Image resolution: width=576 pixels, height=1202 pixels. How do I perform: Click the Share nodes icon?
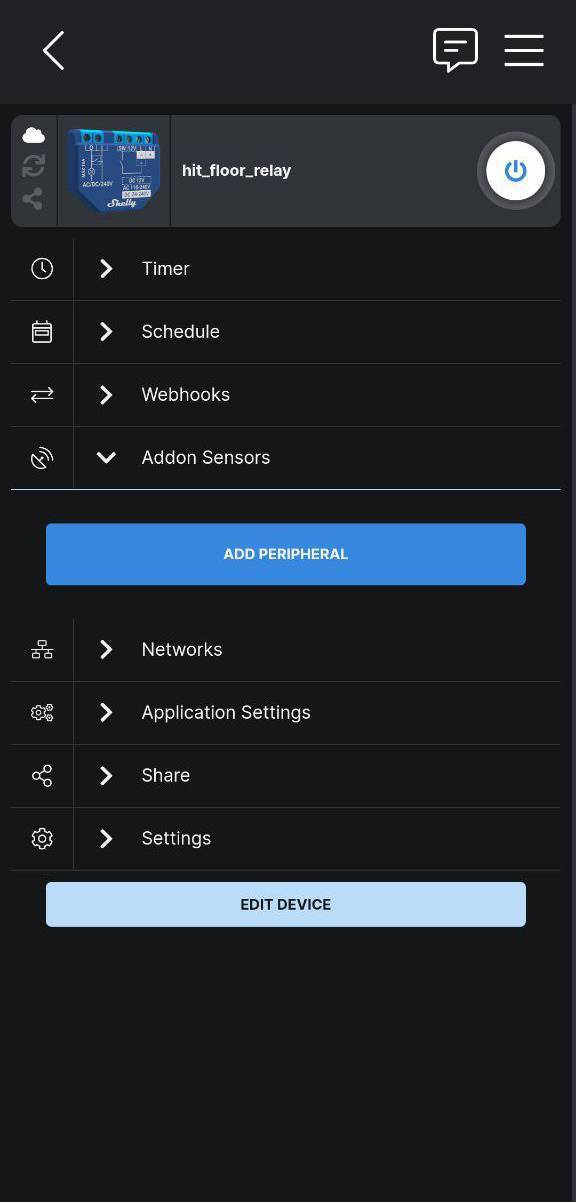pyautogui.click(x=42, y=775)
